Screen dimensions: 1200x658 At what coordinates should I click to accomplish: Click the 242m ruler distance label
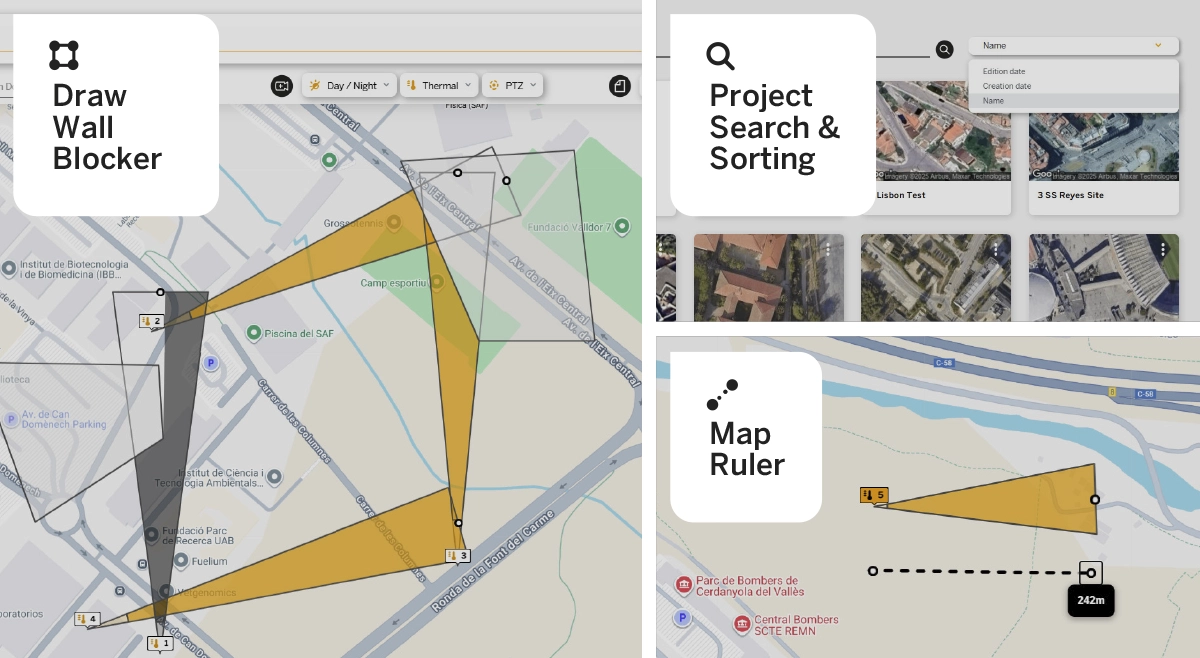click(x=1091, y=601)
